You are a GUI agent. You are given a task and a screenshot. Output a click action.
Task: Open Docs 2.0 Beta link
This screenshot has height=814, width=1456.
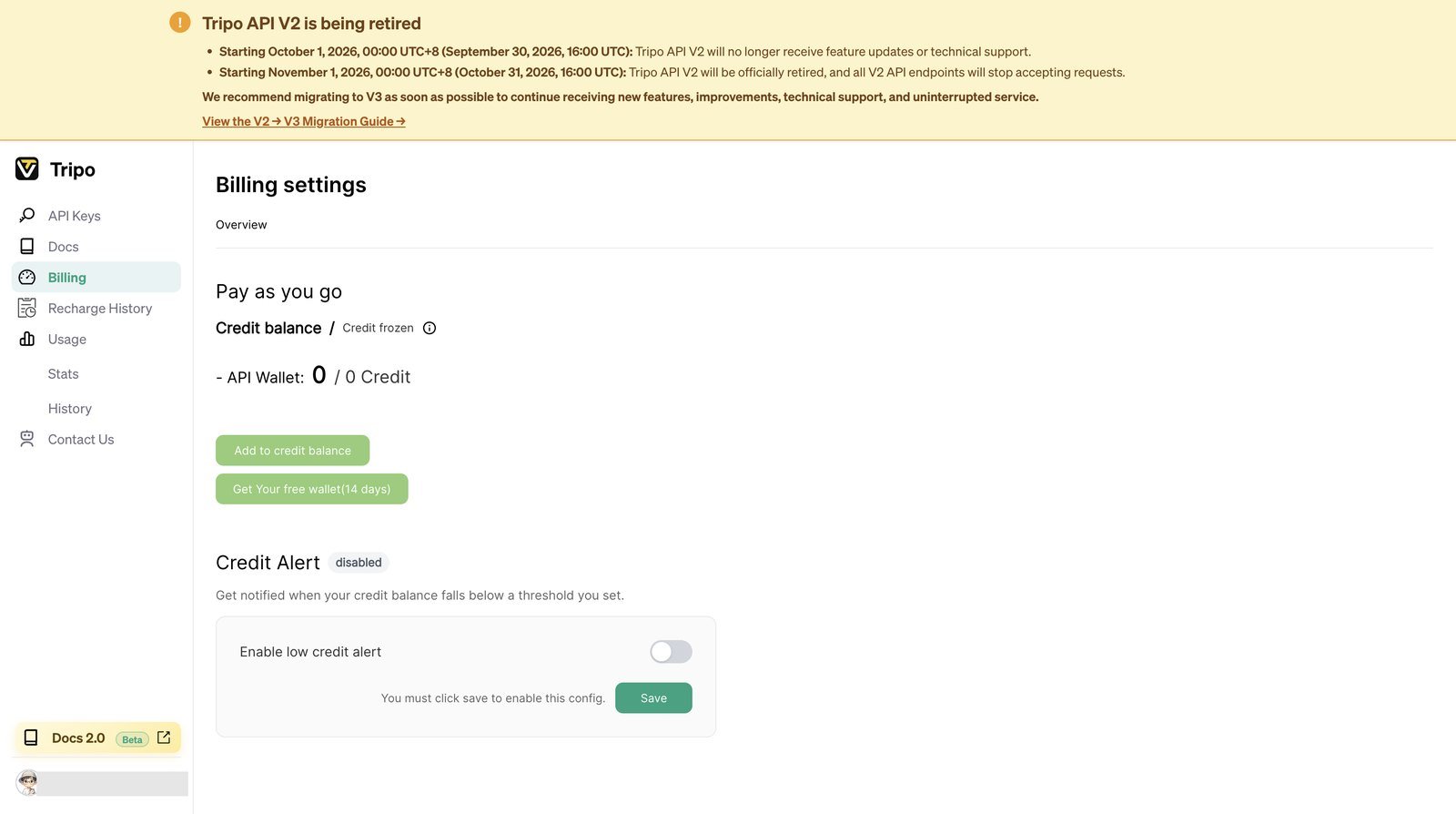coord(97,738)
